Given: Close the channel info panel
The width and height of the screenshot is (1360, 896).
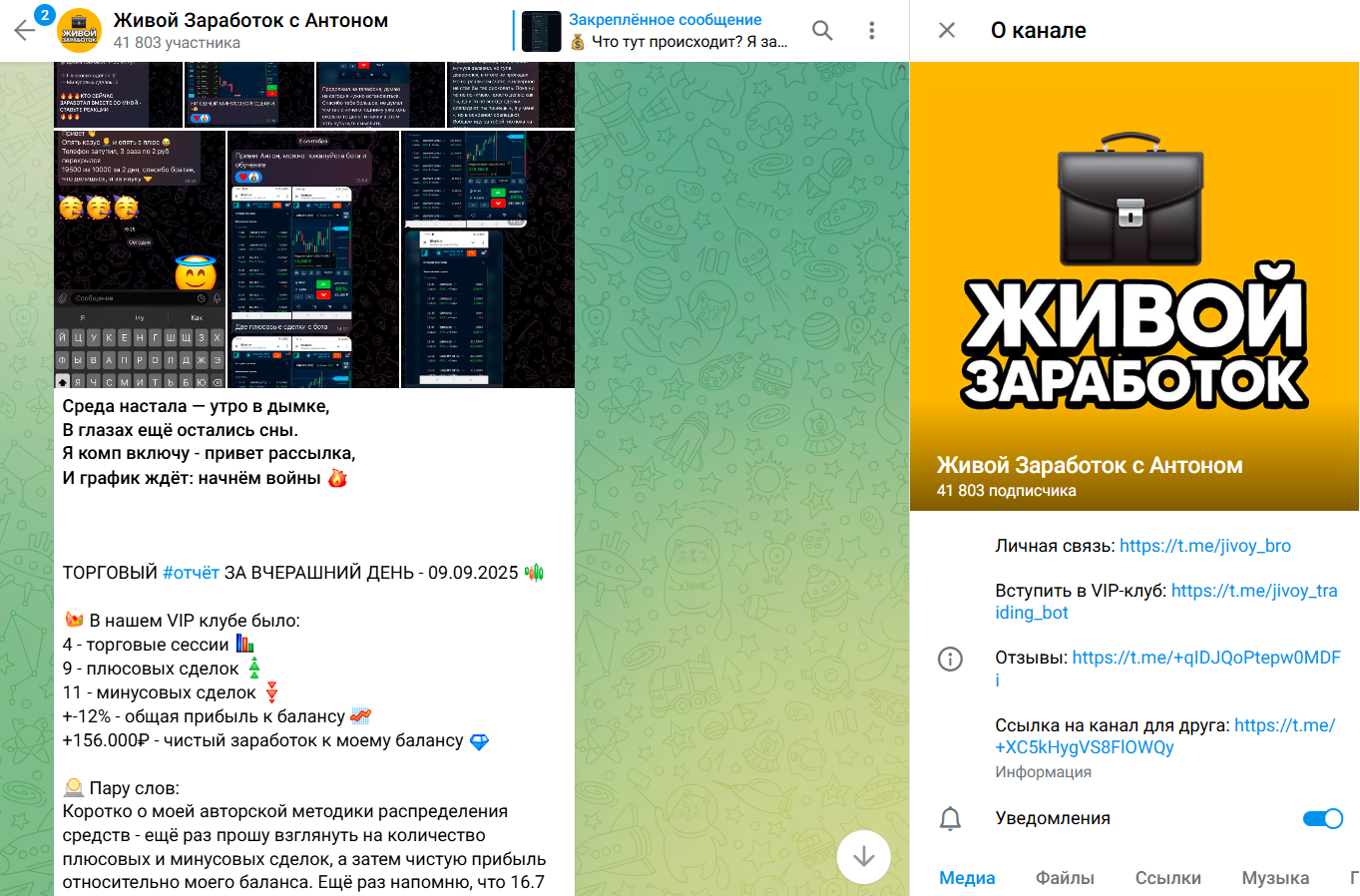Looking at the screenshot, I should (x=947, y=31).
